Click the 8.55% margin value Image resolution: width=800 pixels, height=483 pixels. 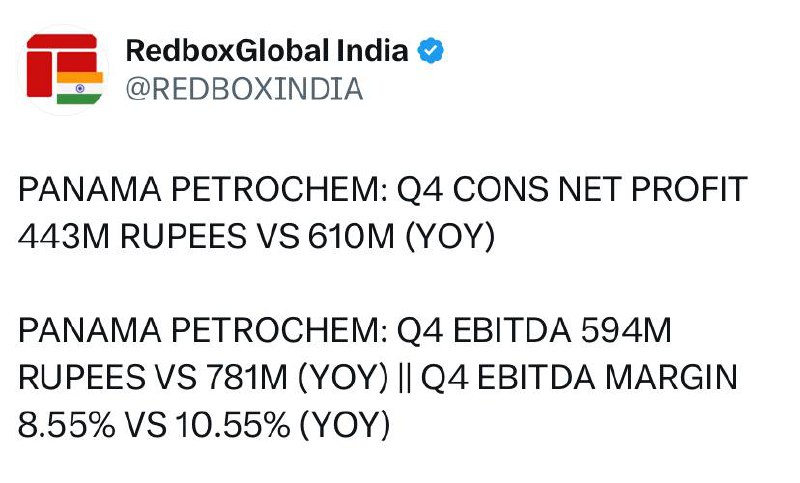point(66,425)
